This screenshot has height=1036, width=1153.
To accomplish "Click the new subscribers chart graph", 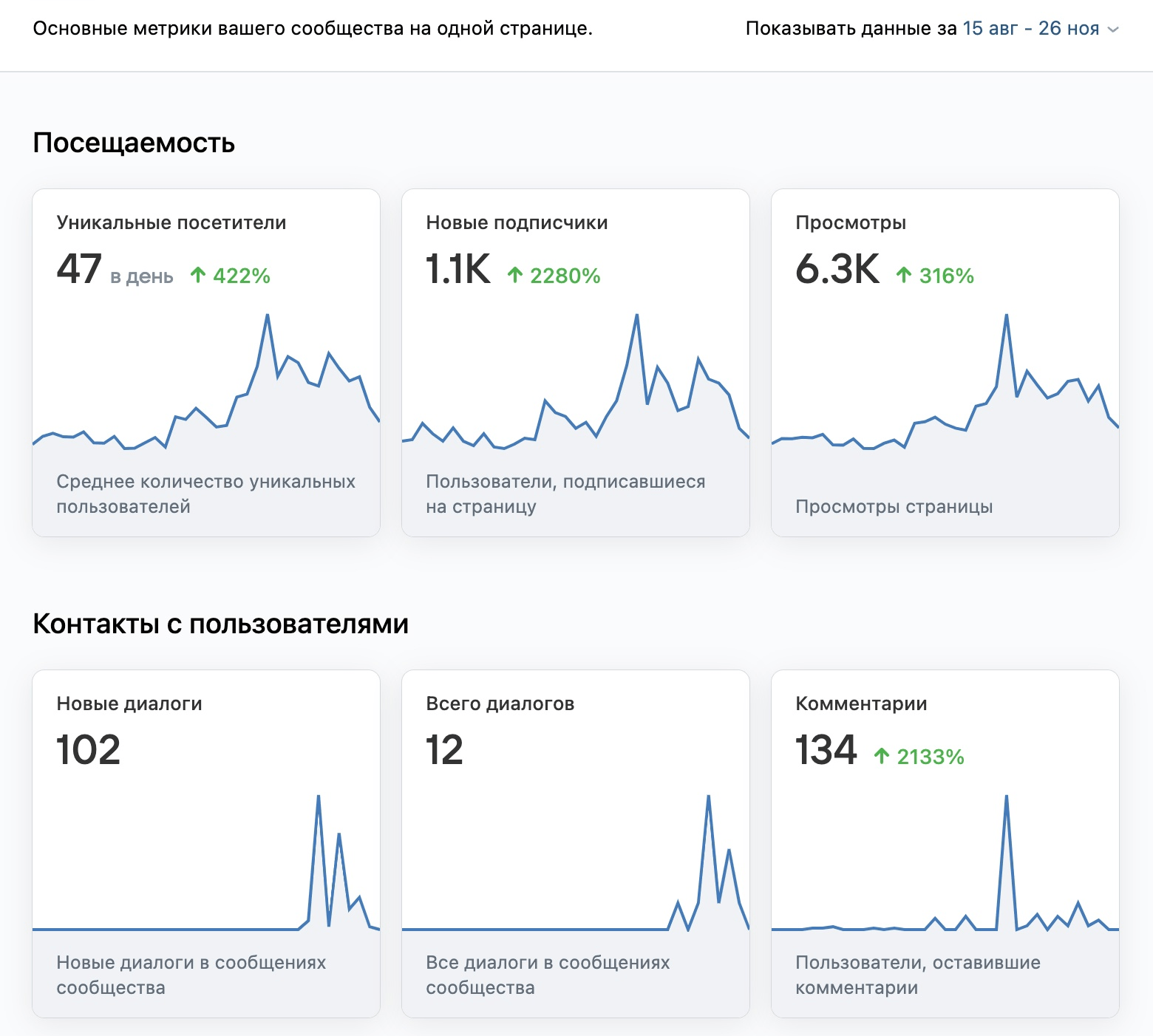I will click(x=576, y=384).
